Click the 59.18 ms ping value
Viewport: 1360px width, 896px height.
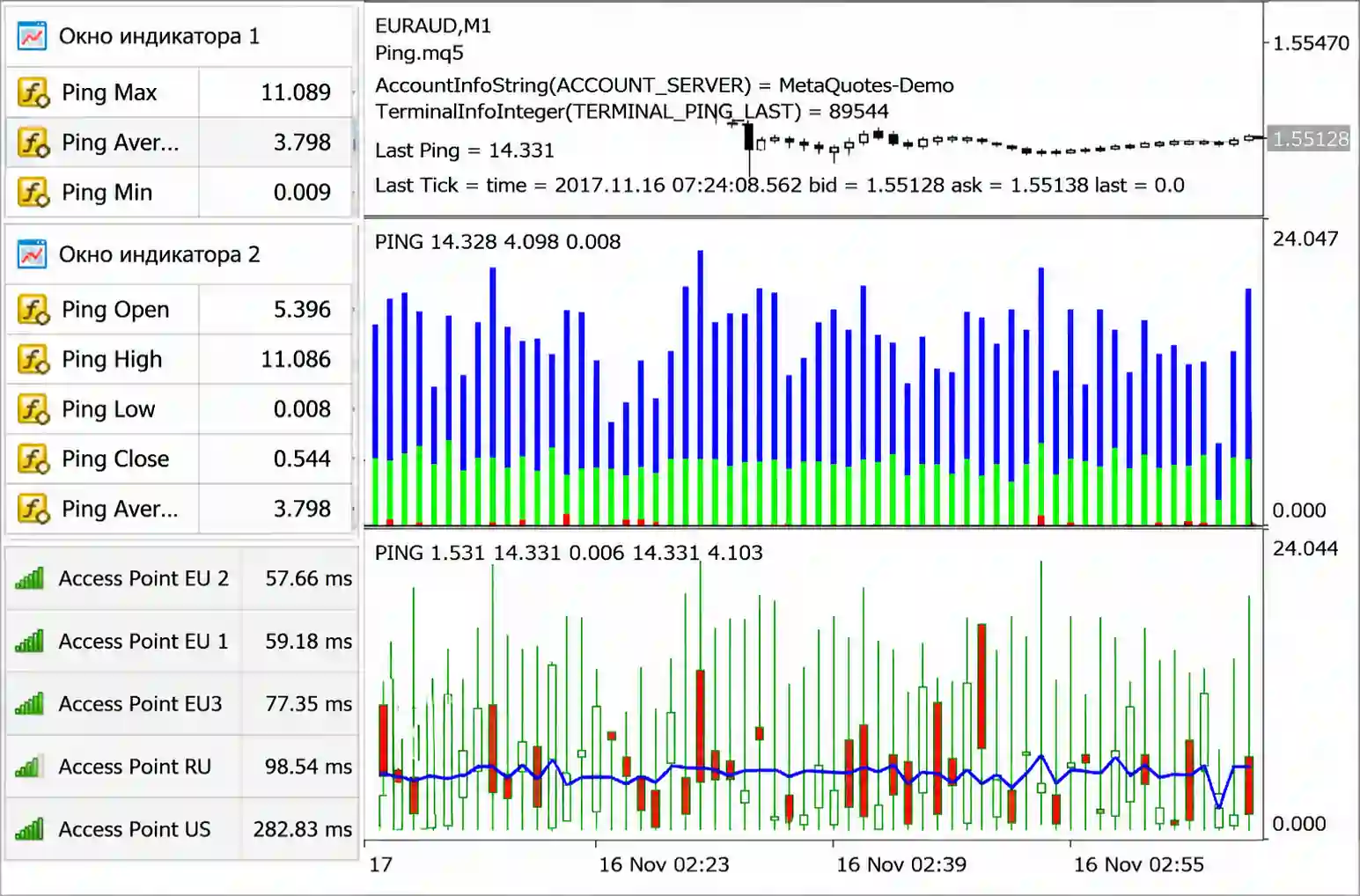click(309, 641)
